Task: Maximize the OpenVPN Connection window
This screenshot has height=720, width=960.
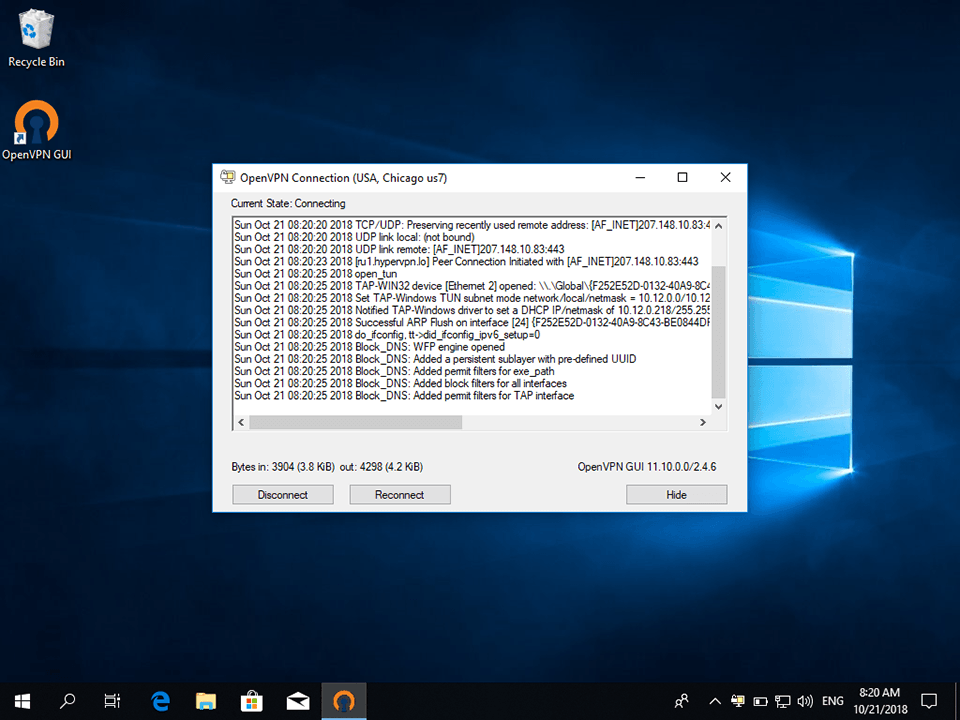Action: (x=683, y=178)
